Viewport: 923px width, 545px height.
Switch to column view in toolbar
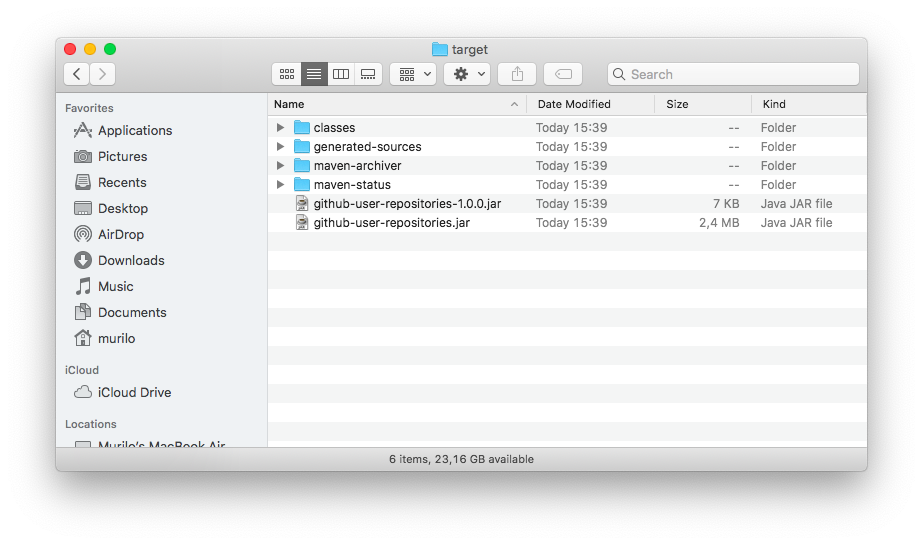(341, 74)
